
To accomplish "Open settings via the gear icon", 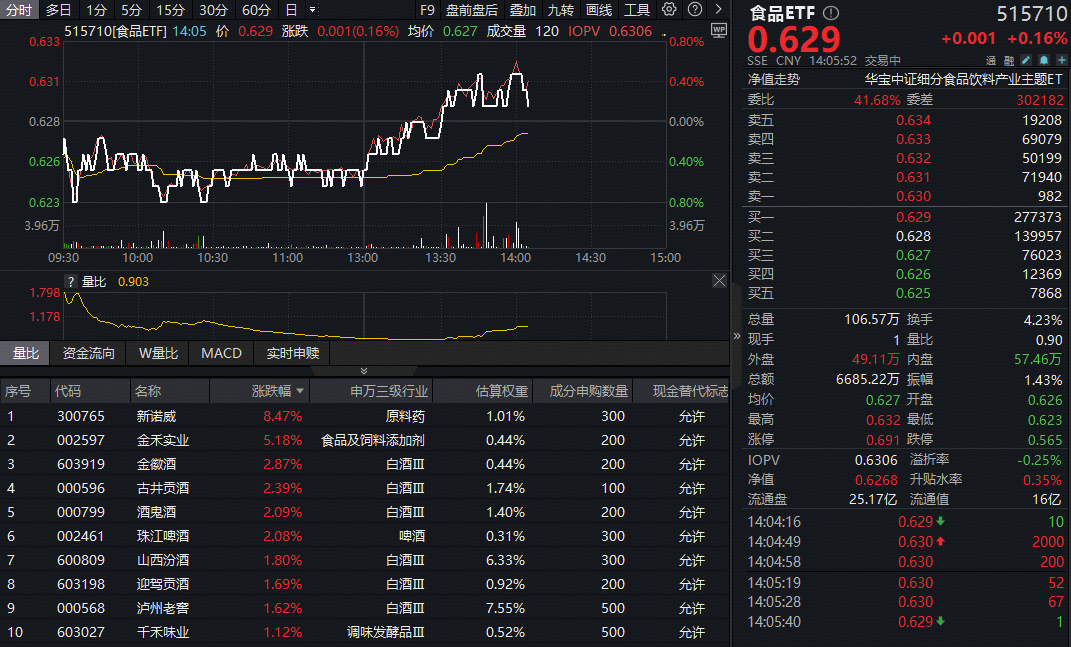I will point(668,9).
